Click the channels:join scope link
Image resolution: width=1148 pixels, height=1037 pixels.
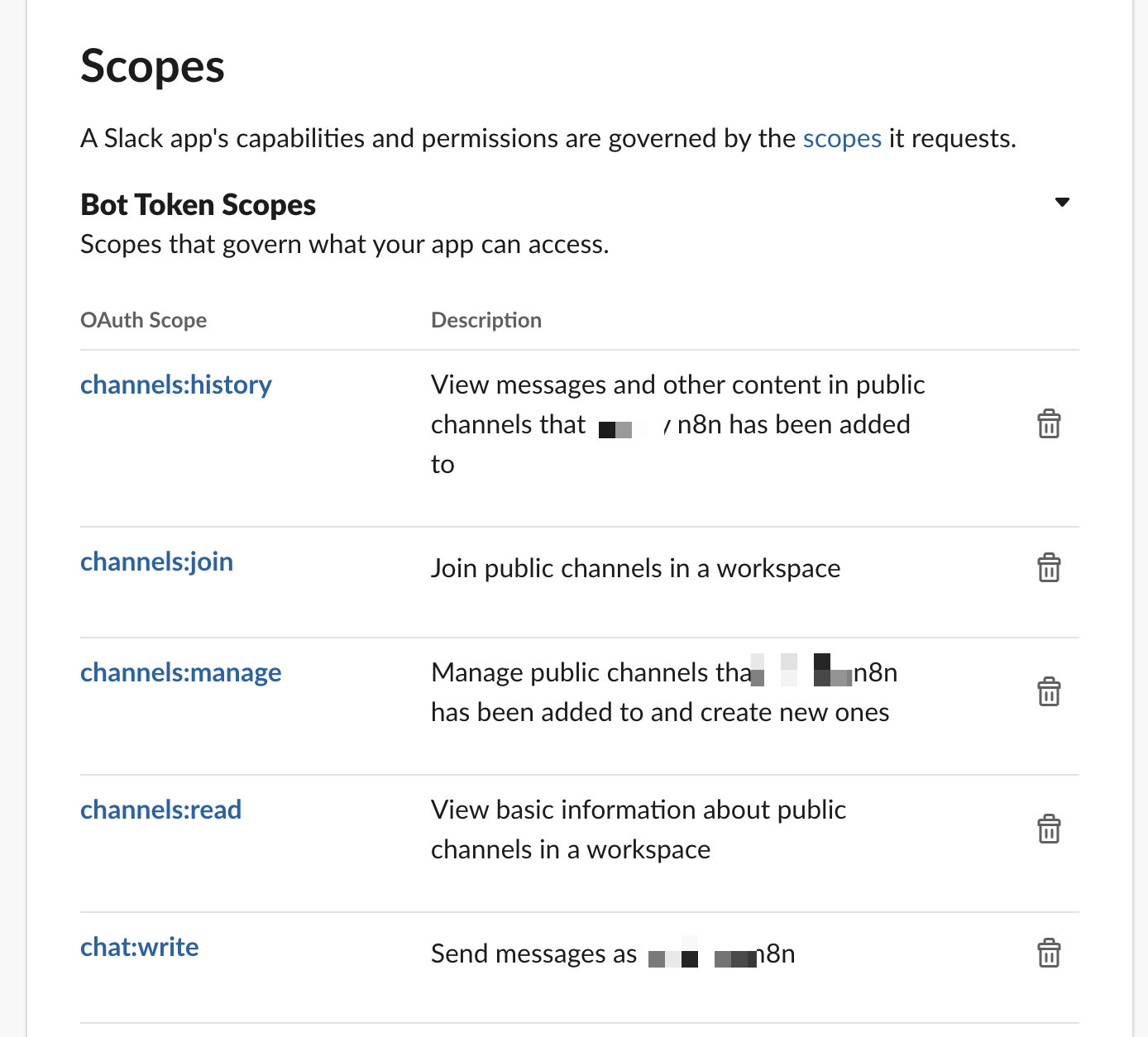coord(156,562)
